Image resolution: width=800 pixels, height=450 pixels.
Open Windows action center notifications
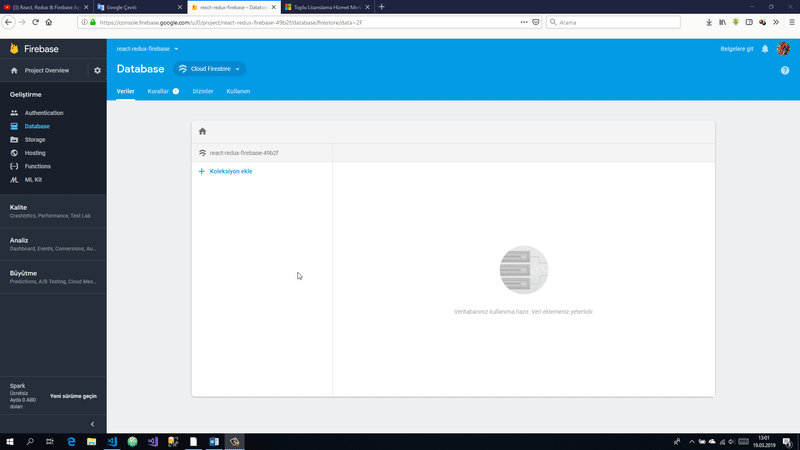787,442
